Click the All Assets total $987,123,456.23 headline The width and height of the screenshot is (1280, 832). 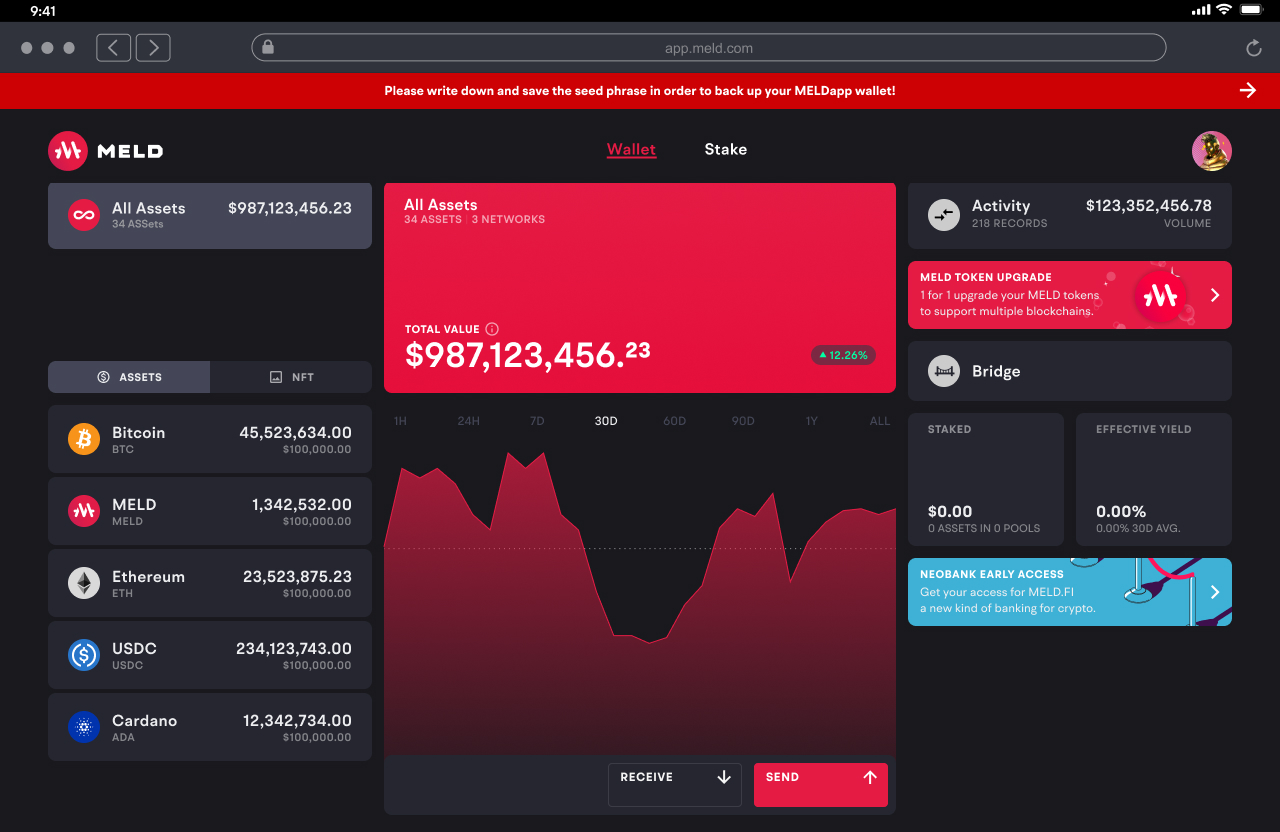528,355
